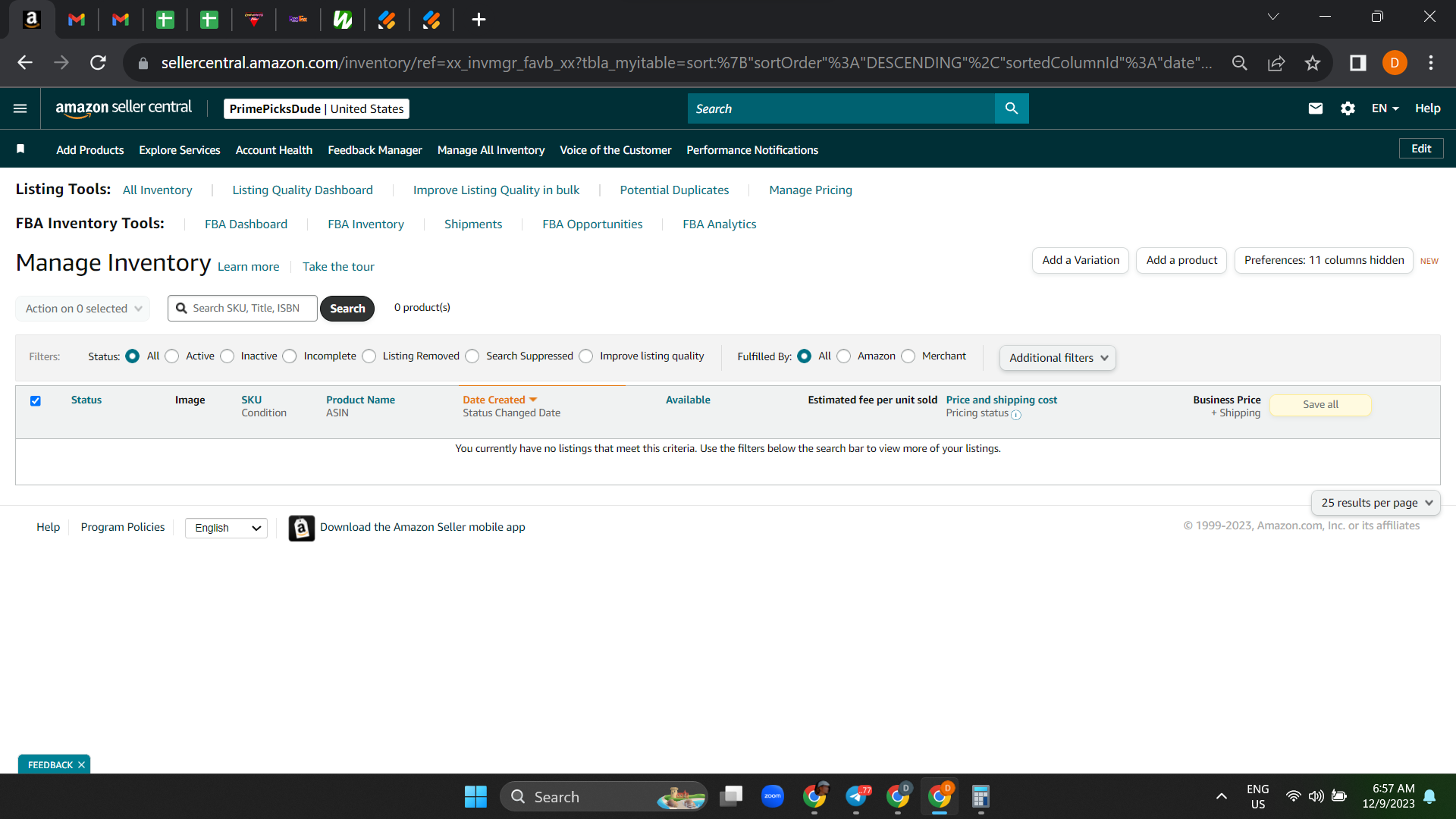
Task: Click the Amazon Seller mobile app icon
Action: pyautogui.click(x=301, y=528)
